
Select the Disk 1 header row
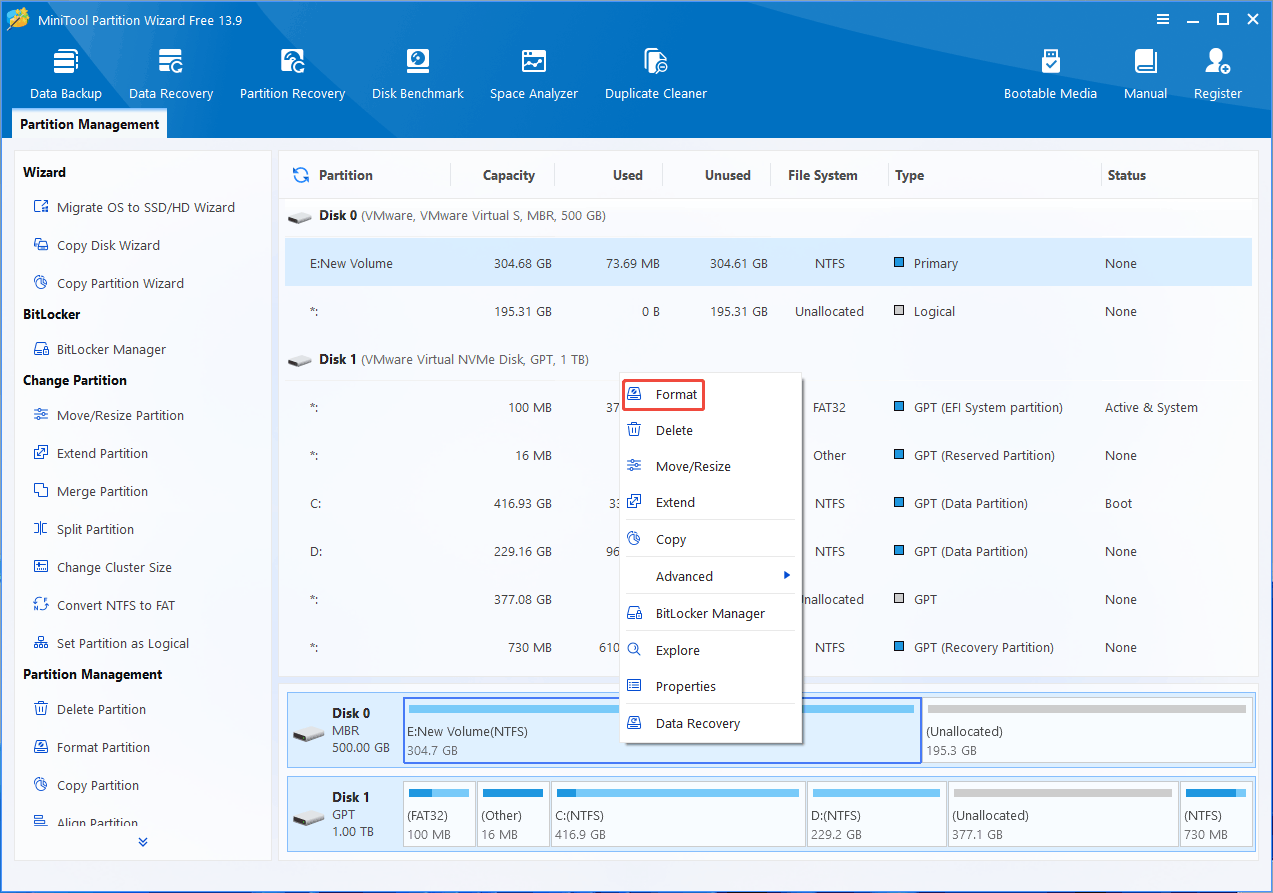coord(768,359)
